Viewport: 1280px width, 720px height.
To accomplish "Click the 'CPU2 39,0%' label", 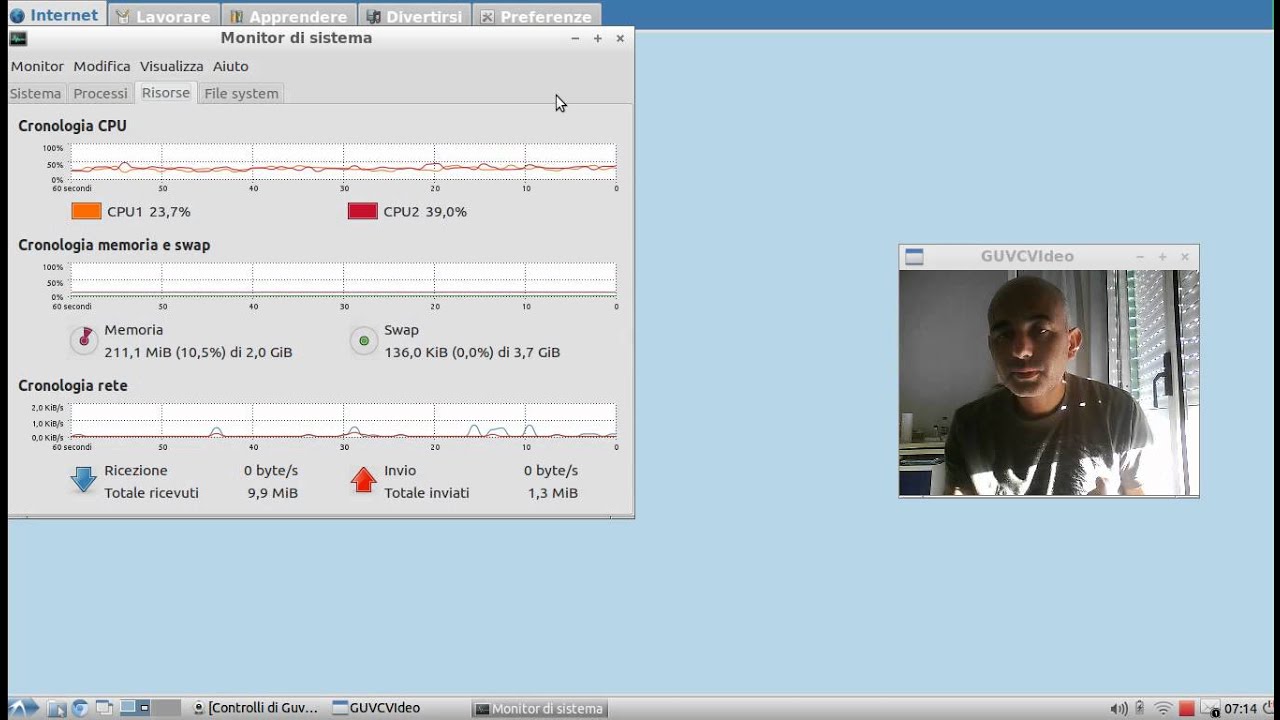I will pos(425,212).
